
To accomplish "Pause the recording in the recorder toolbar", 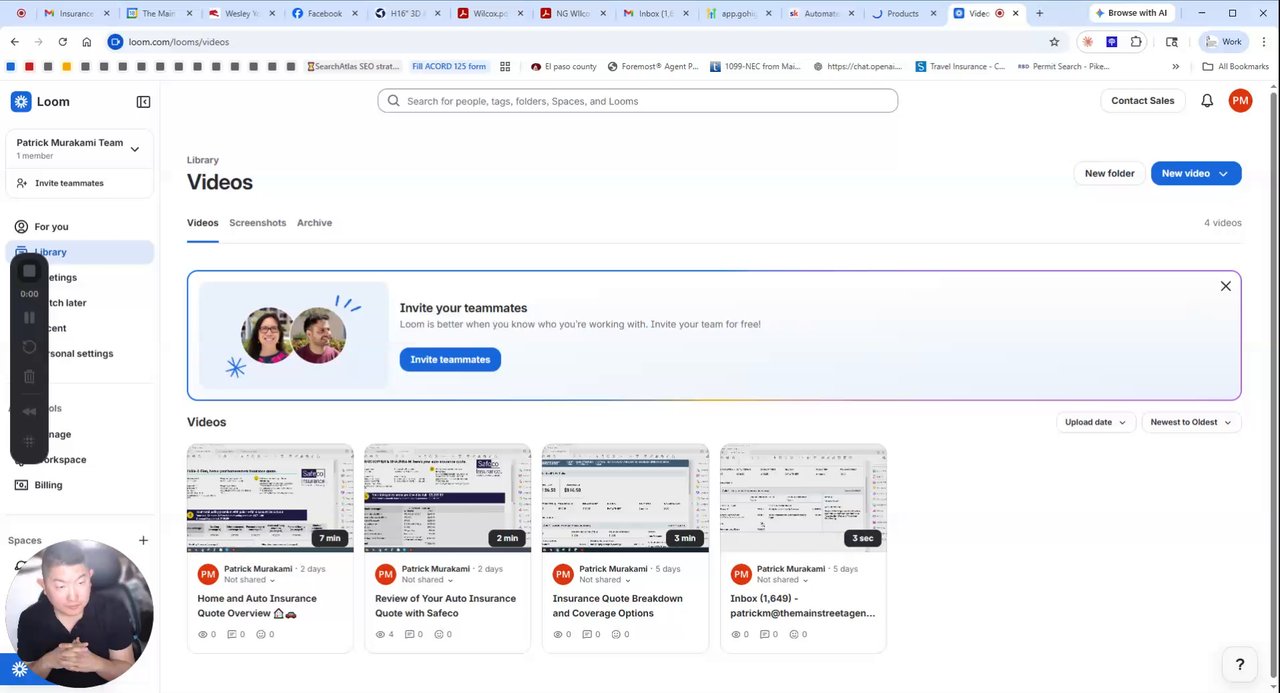I will coord(29,317).
